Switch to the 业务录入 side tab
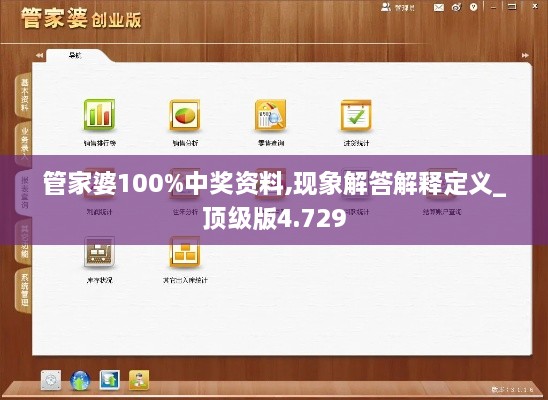548x400 pixels. (x=23, y=144)
